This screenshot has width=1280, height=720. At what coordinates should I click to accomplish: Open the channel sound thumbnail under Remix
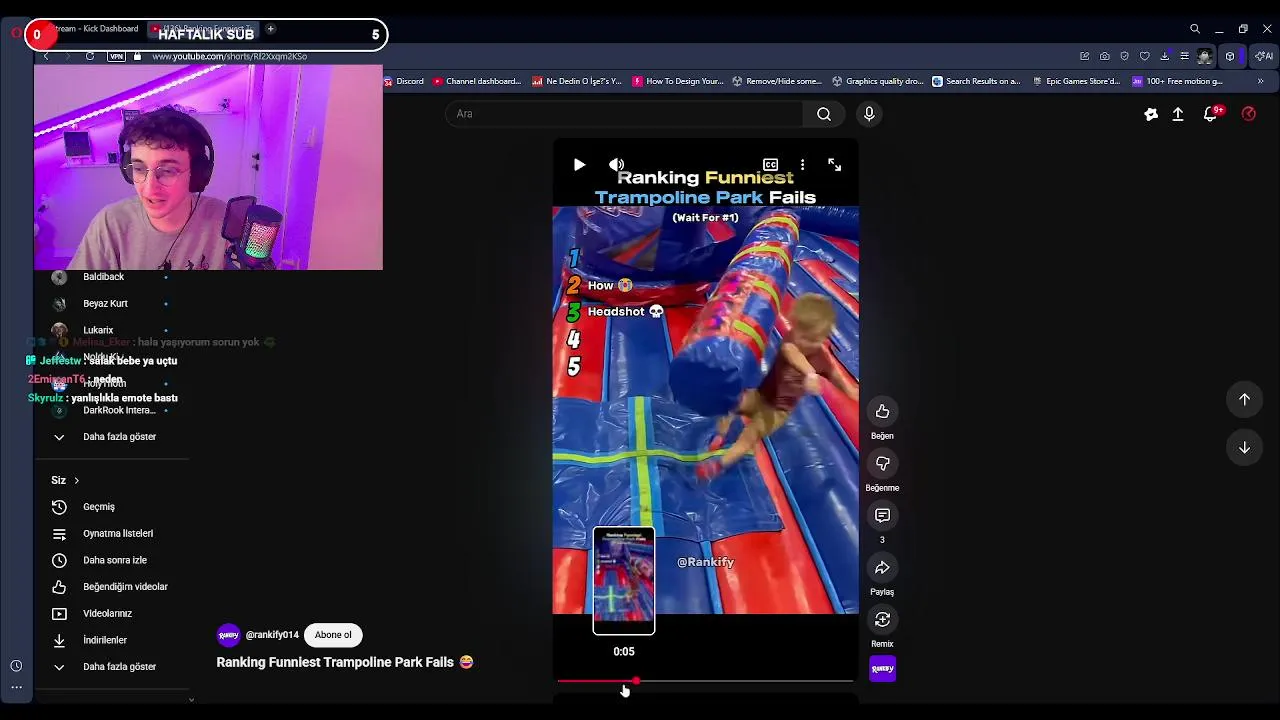click(x=882, y=668)
